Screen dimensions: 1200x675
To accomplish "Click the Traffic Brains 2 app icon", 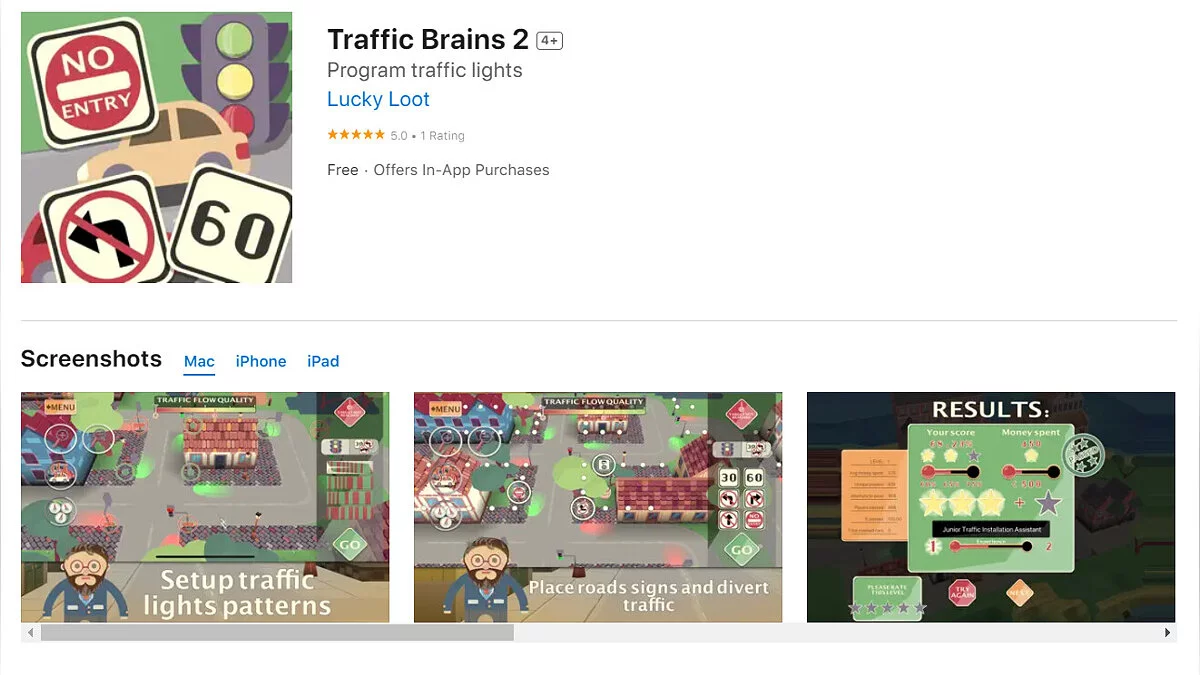I will 156,147.
